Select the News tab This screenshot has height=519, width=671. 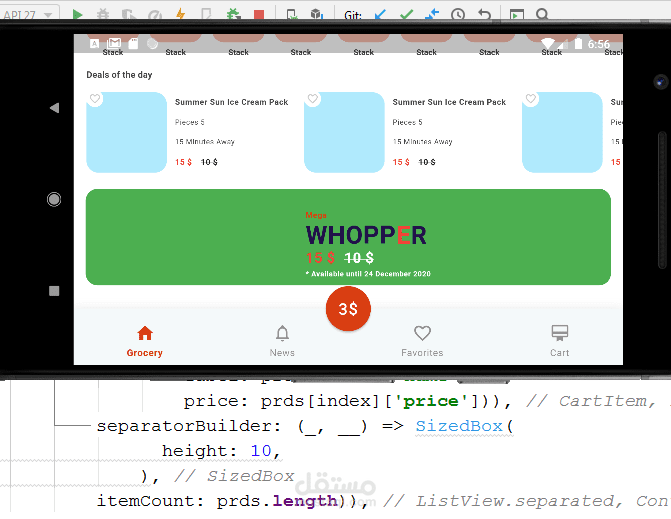click(x=282, y=341)
